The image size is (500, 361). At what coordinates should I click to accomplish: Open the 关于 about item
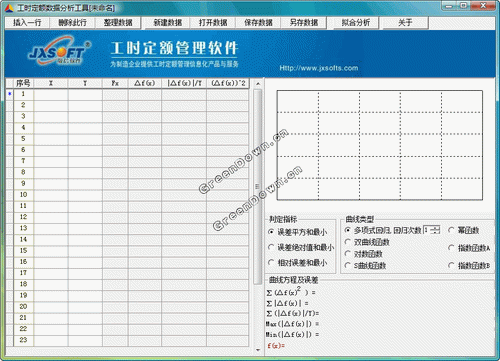coord(405,23)
